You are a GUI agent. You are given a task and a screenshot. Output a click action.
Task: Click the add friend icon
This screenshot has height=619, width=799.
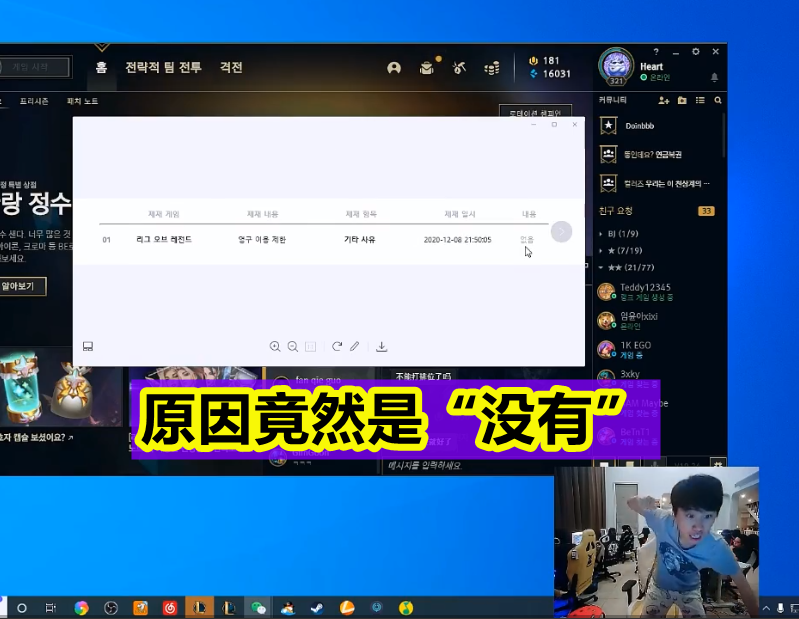(x=663, y=100)
